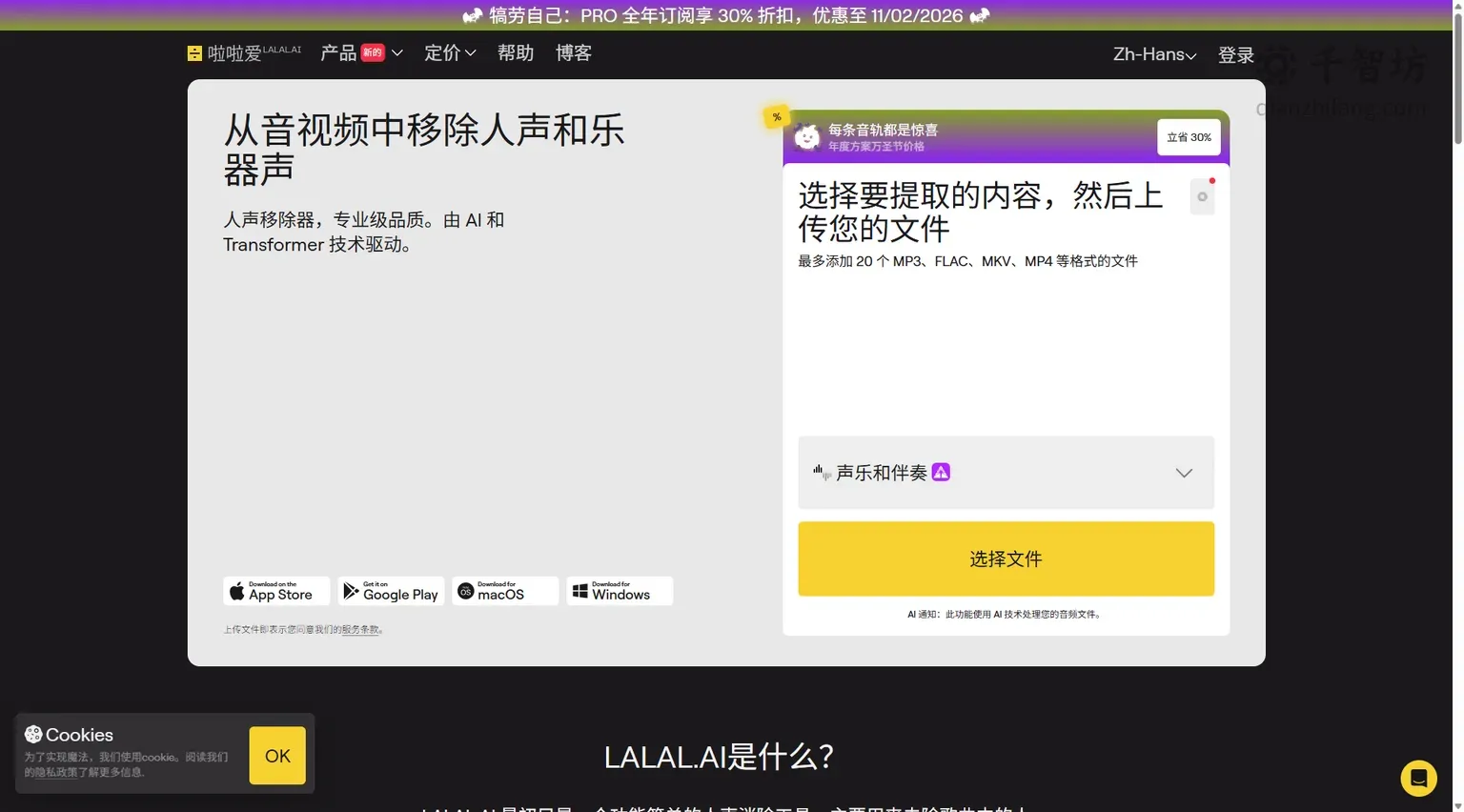Click the heading 选择要提取的内容，然后上传您的文件
The image size is (1464, 812).
981,212
